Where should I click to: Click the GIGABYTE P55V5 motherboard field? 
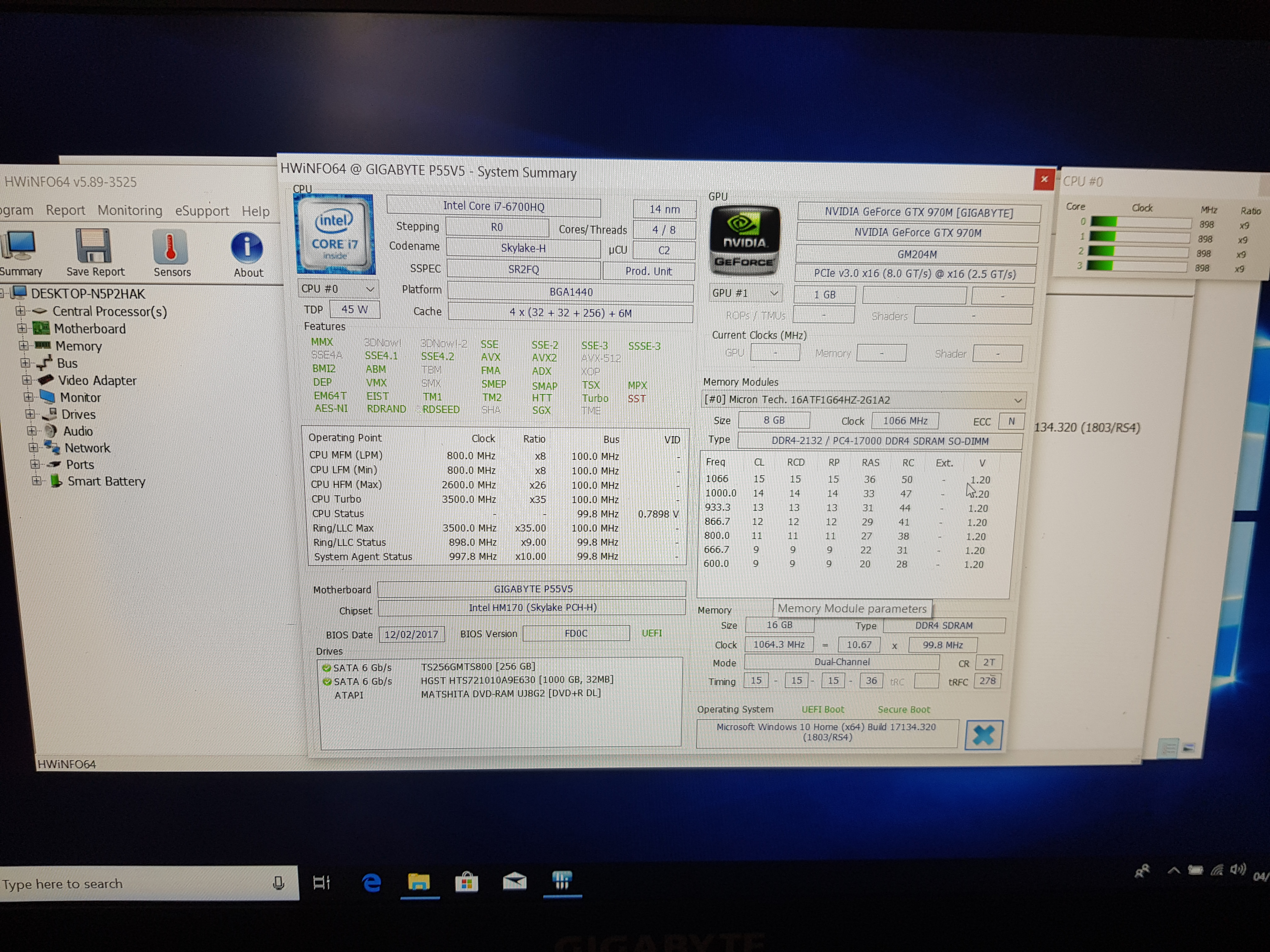[x=532, y=589]
